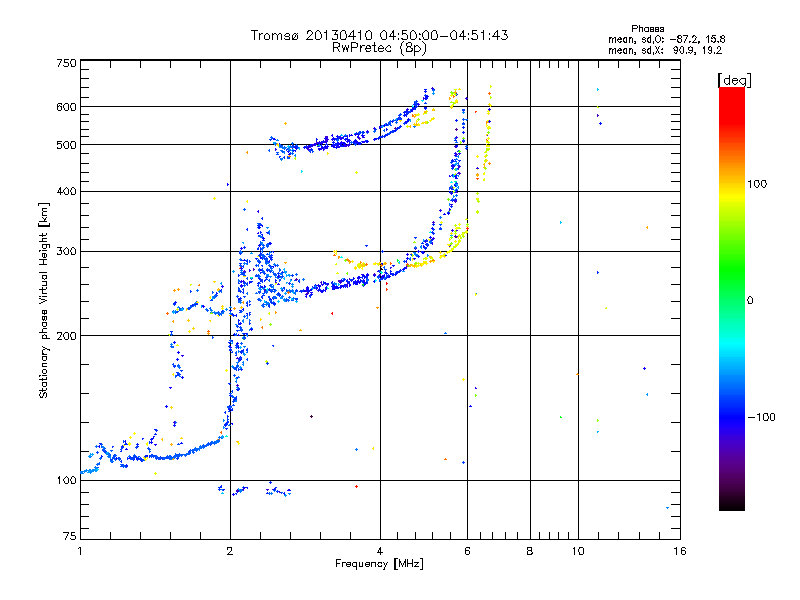
Task: Click the 'mean, sd,O: -87.2, 15.8' line
Action: click(666, 39)
